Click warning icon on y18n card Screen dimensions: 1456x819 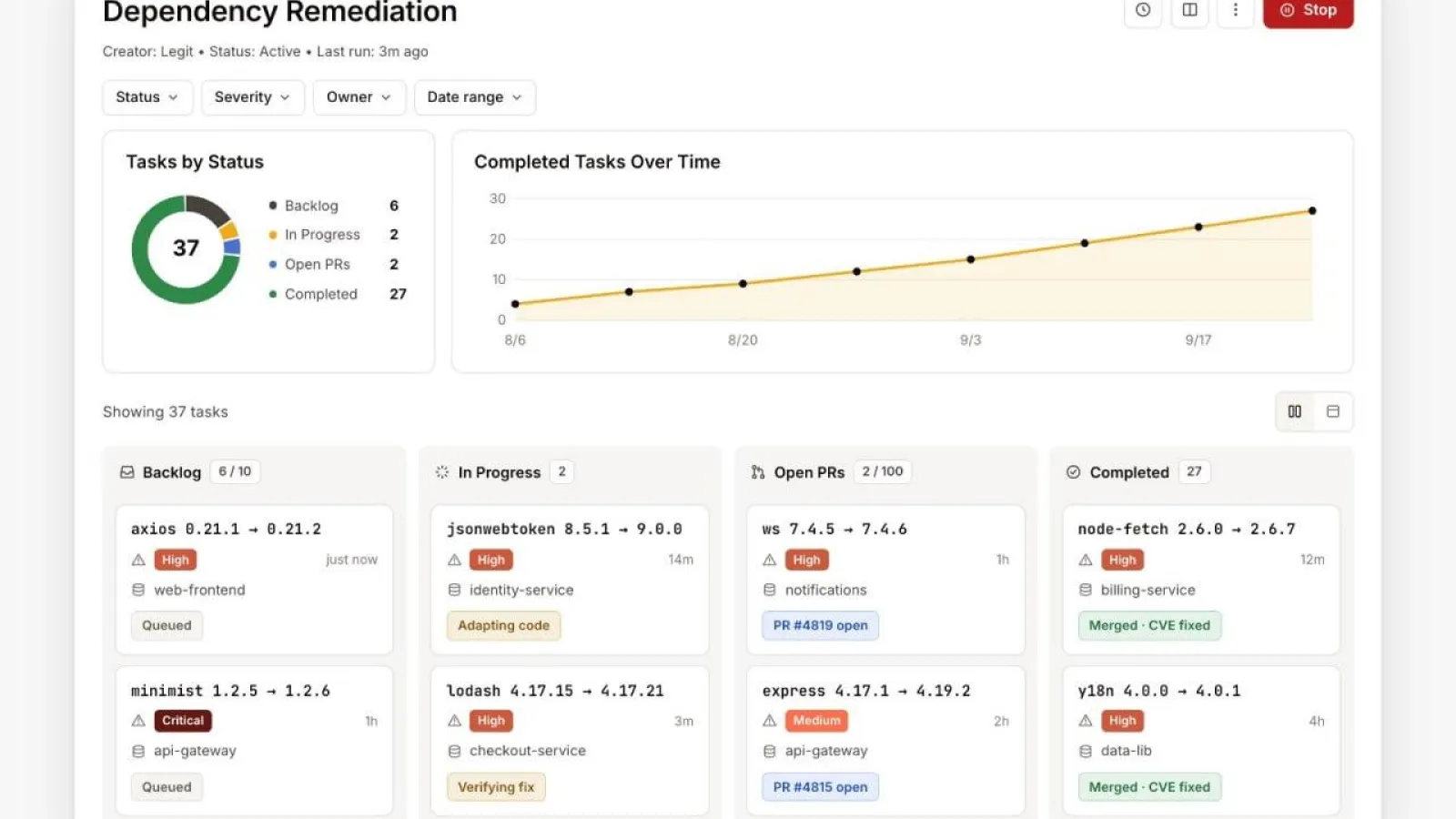click(1086, 721)
